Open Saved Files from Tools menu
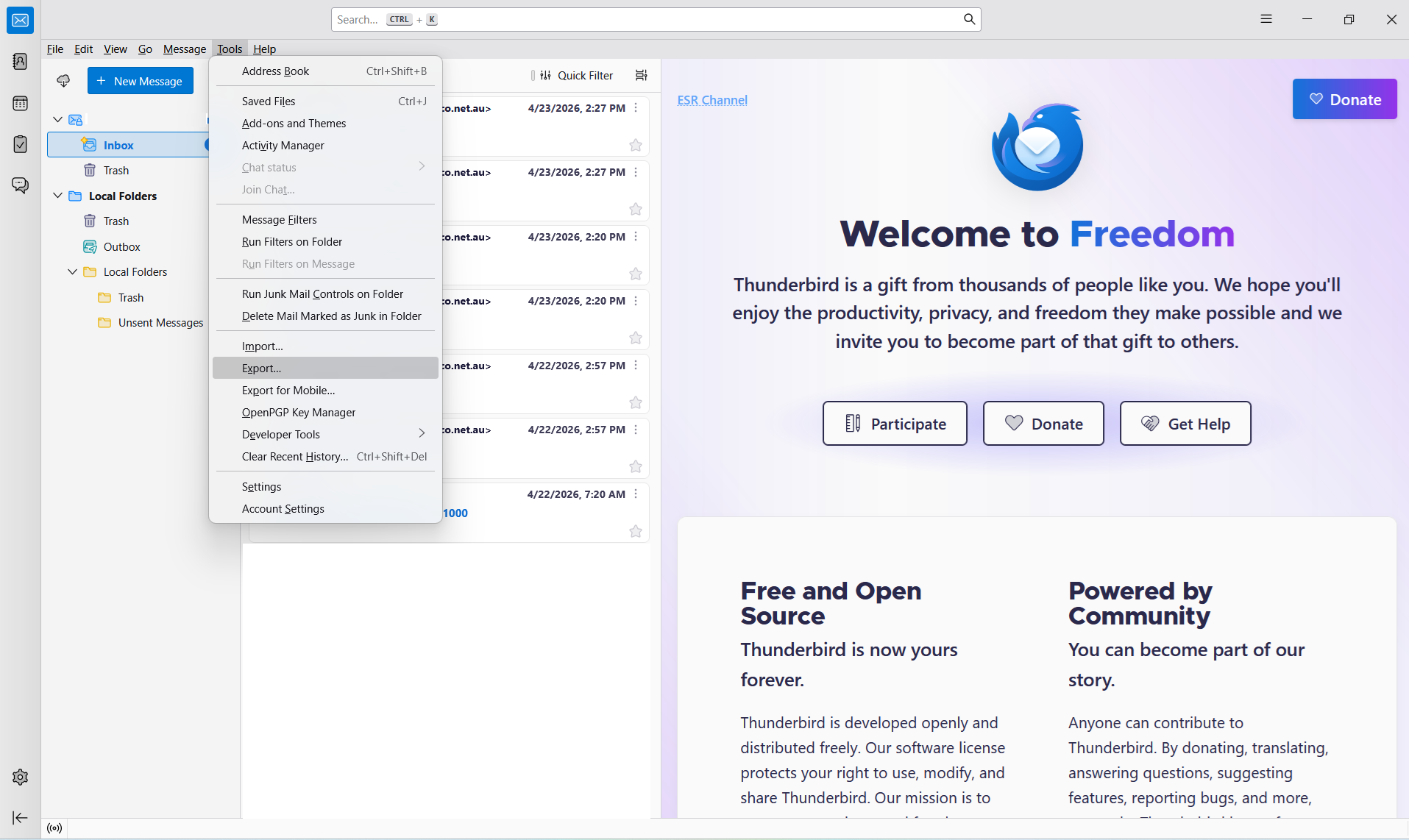This screenshot has width=1409, height=840. point(325,101)
